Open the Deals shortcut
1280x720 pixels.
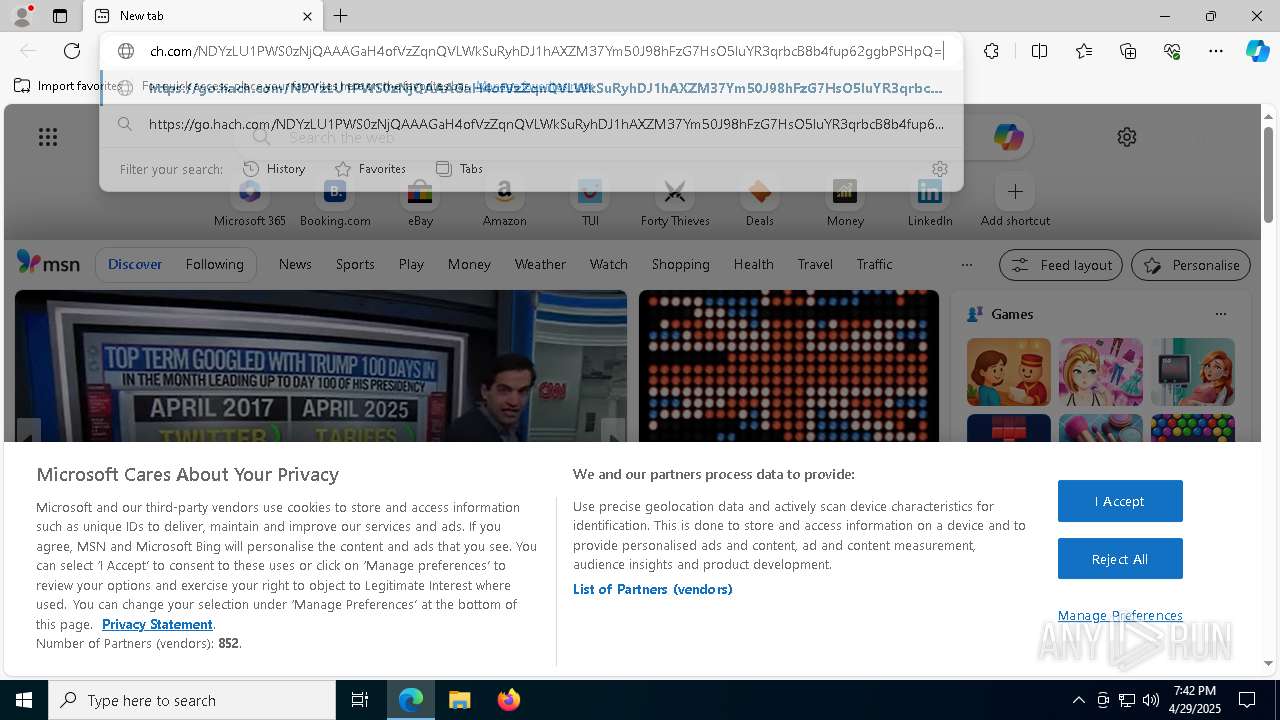pos(760,203)
